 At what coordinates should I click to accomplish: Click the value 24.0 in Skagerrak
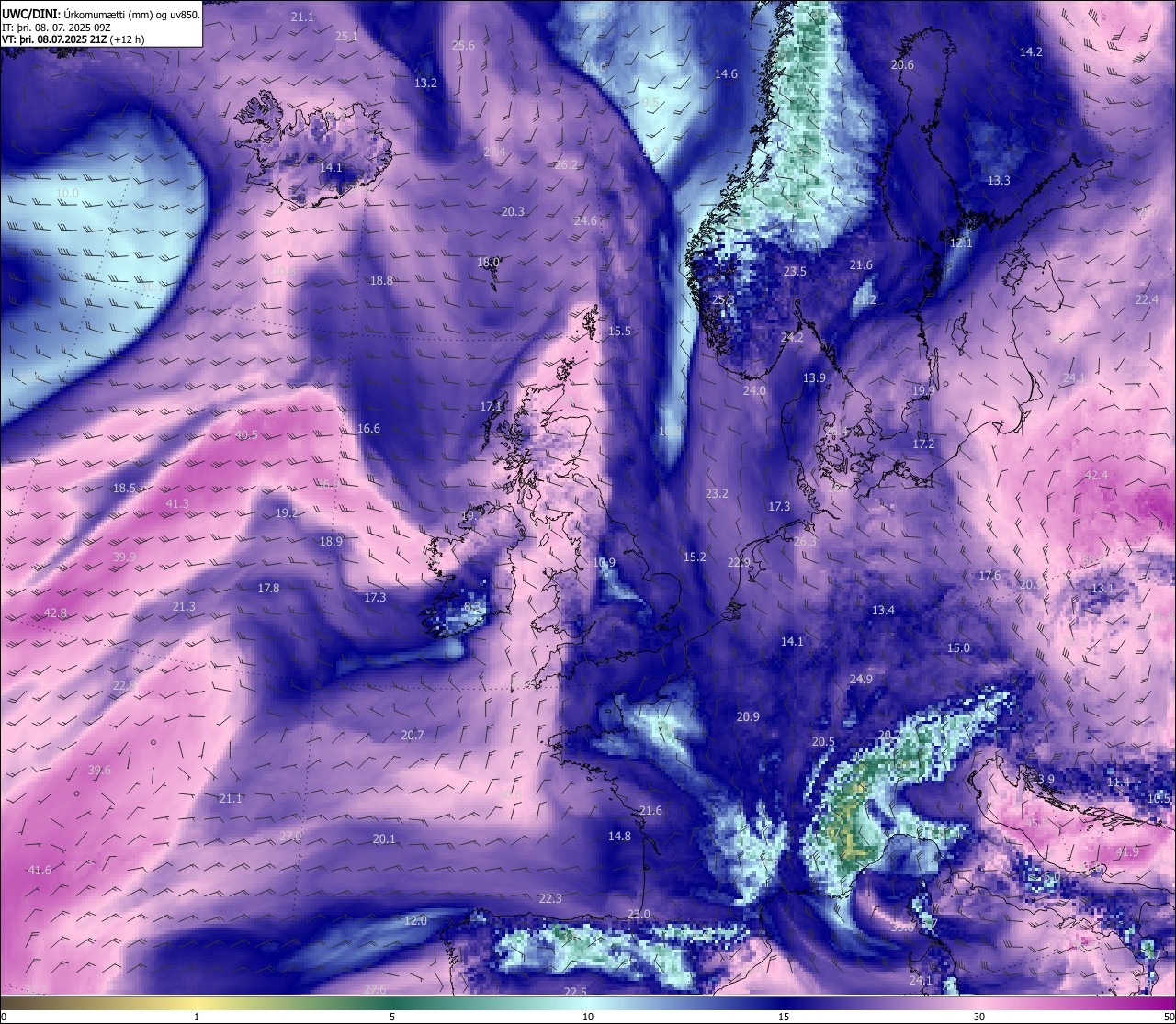click(x=754, y=390)
